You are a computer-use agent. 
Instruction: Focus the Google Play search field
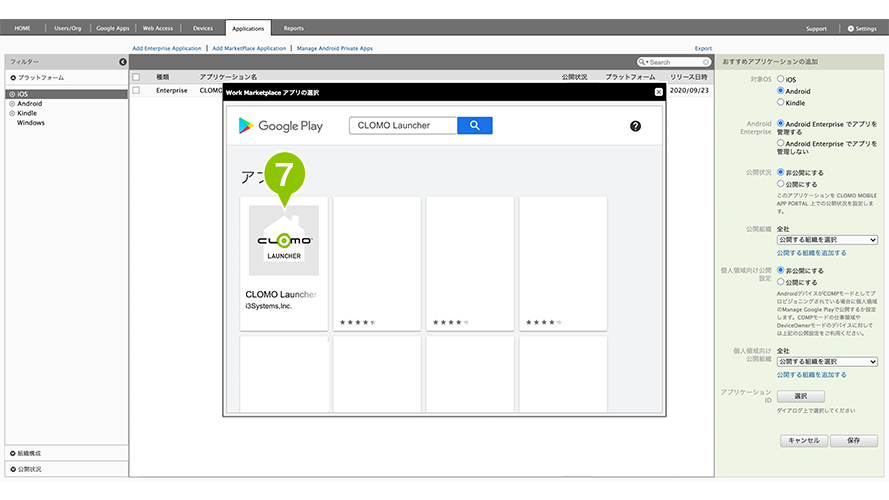(403, 125)
